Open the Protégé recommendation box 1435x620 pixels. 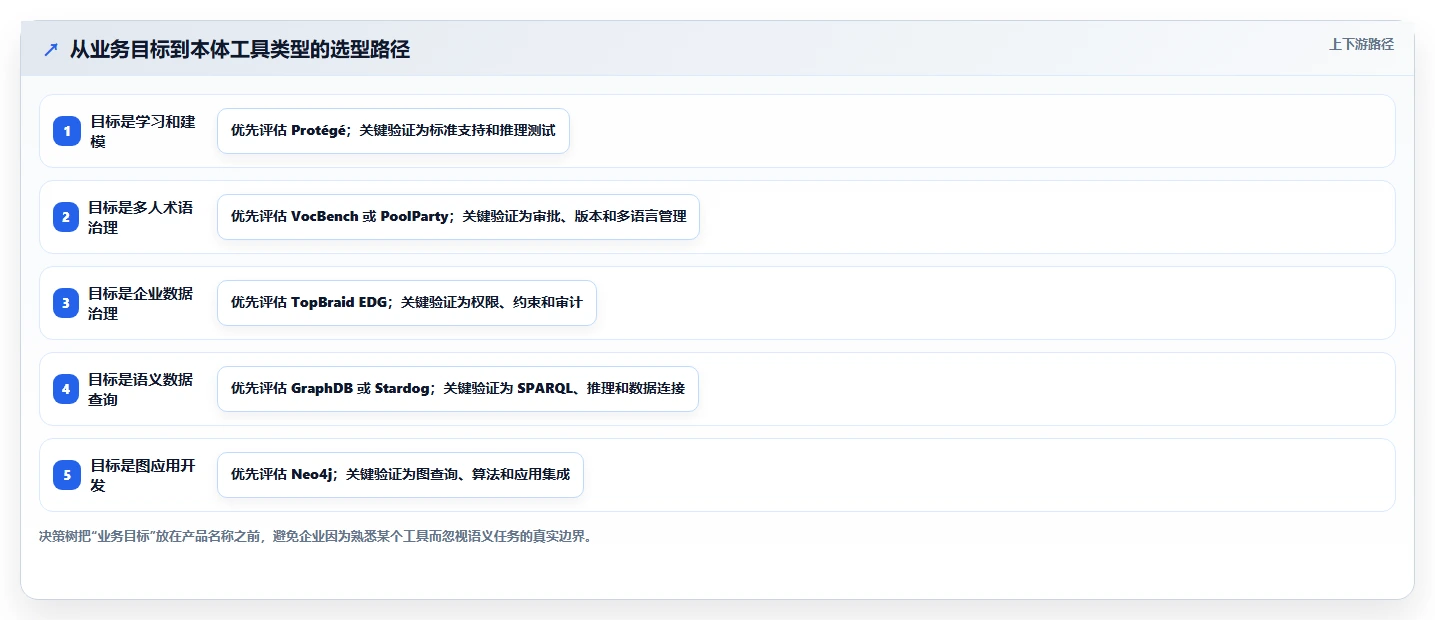coord(393,131)
